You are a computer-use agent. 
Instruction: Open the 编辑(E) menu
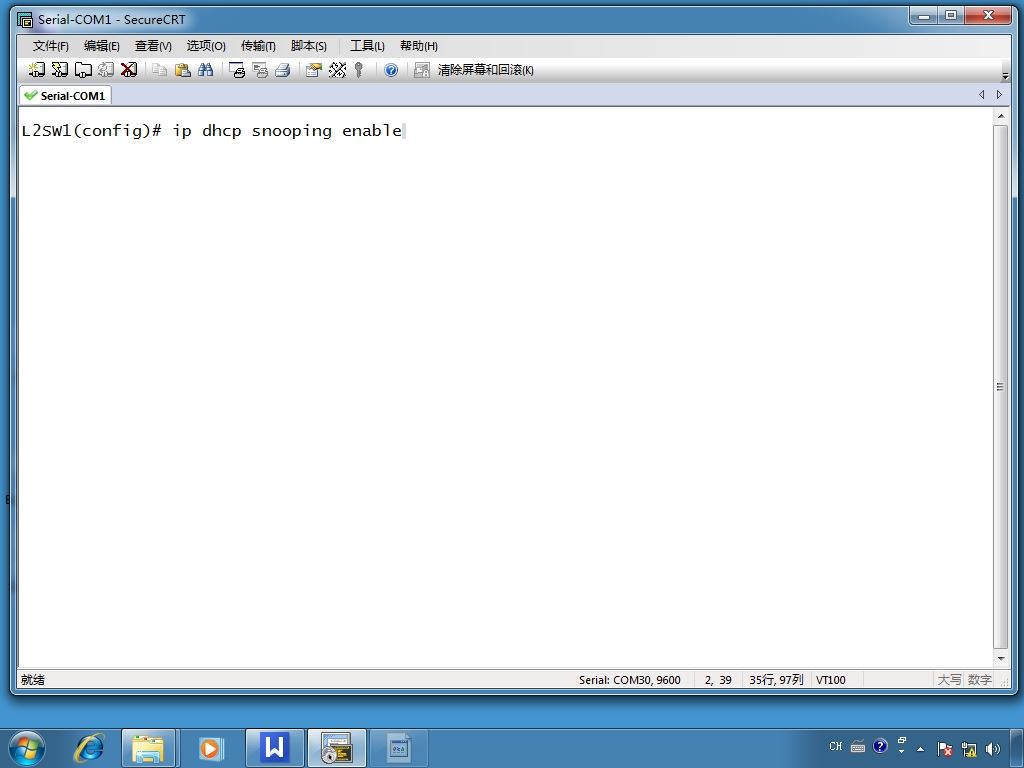(x=101, y=46)
